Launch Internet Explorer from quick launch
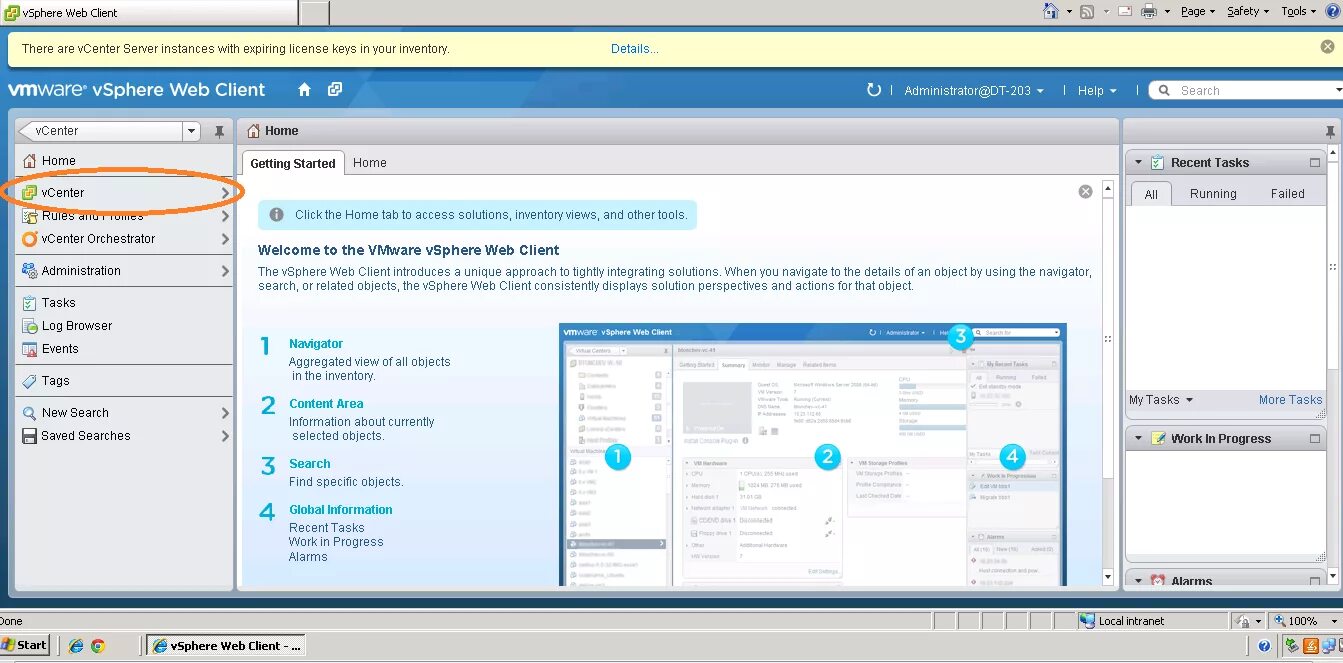Viewport: 1343px width, 663px height. [x=76, y=646]
